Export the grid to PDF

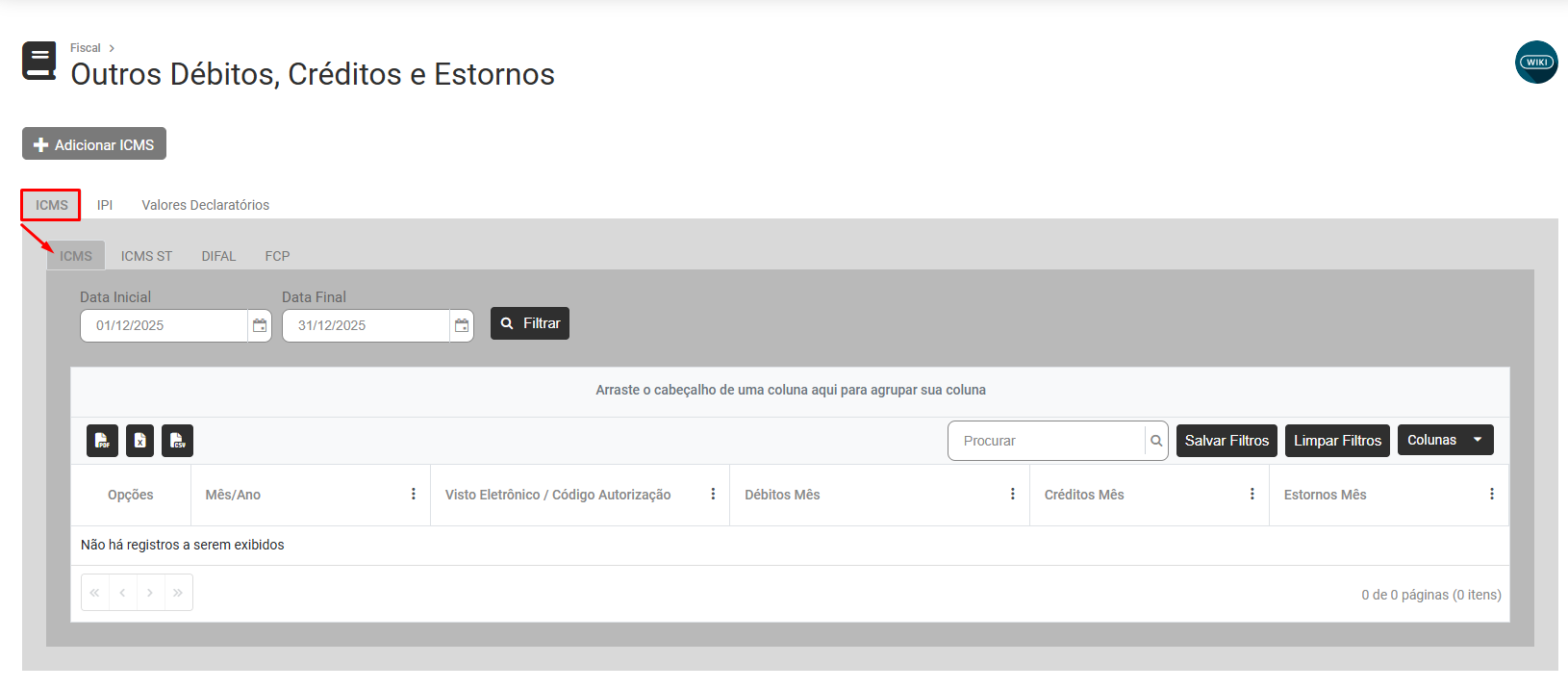click(102, 441)
